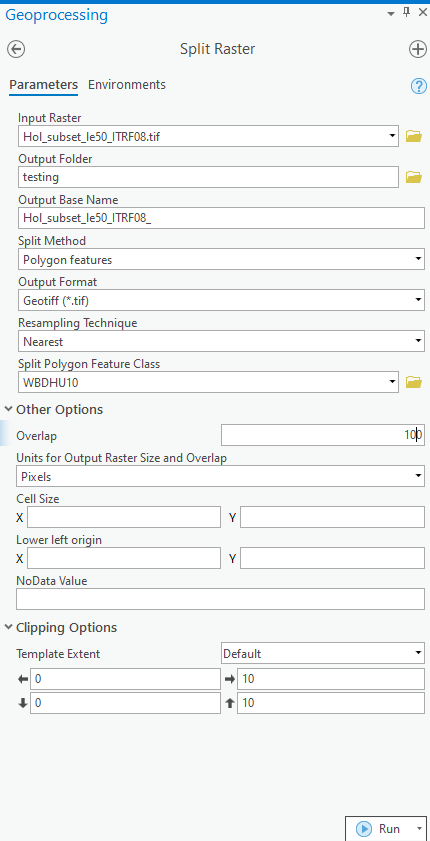Open the Run button dropdown arrow

tap(419, 829)
